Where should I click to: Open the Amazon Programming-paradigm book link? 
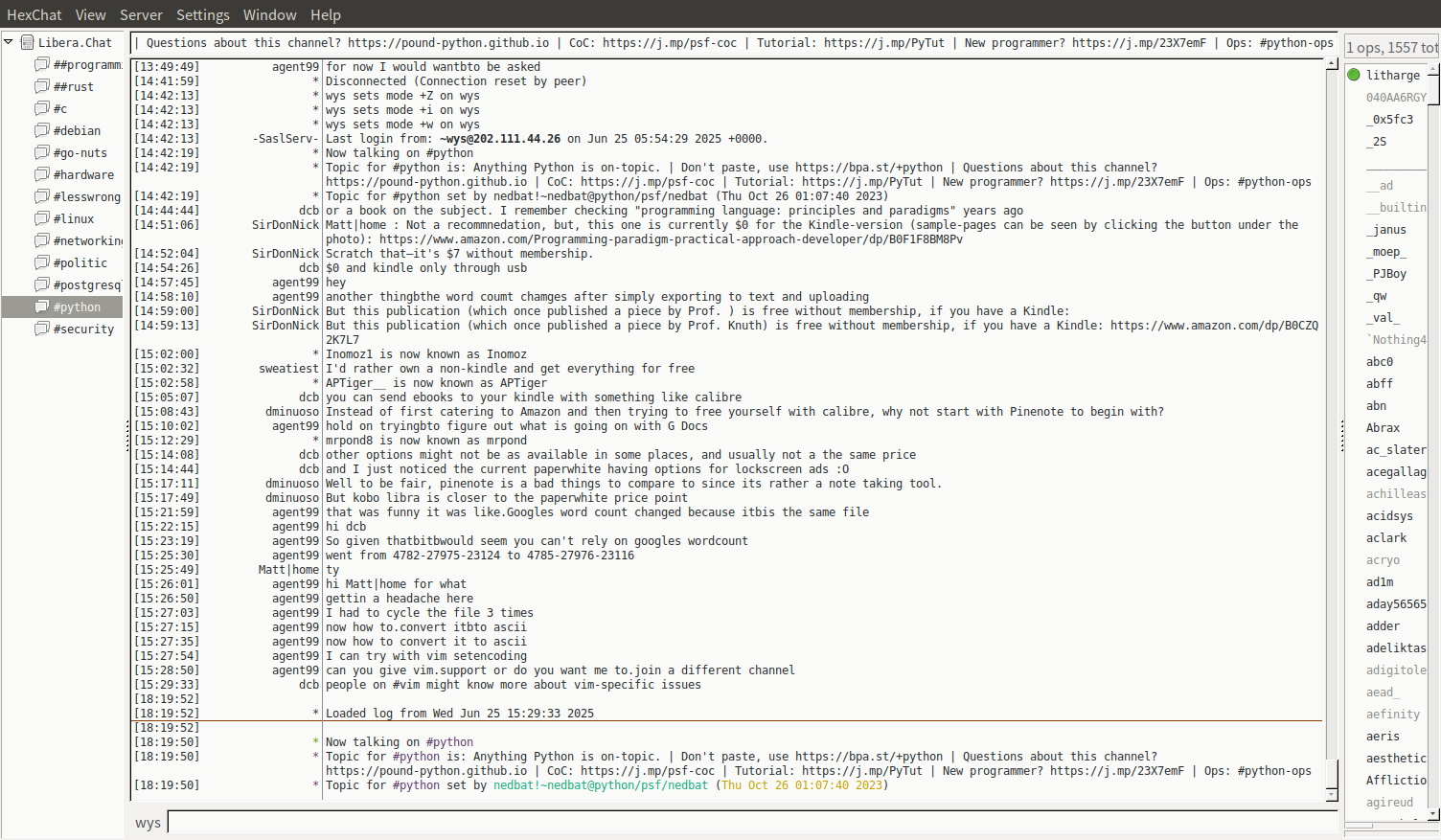[x=671, y=239]
